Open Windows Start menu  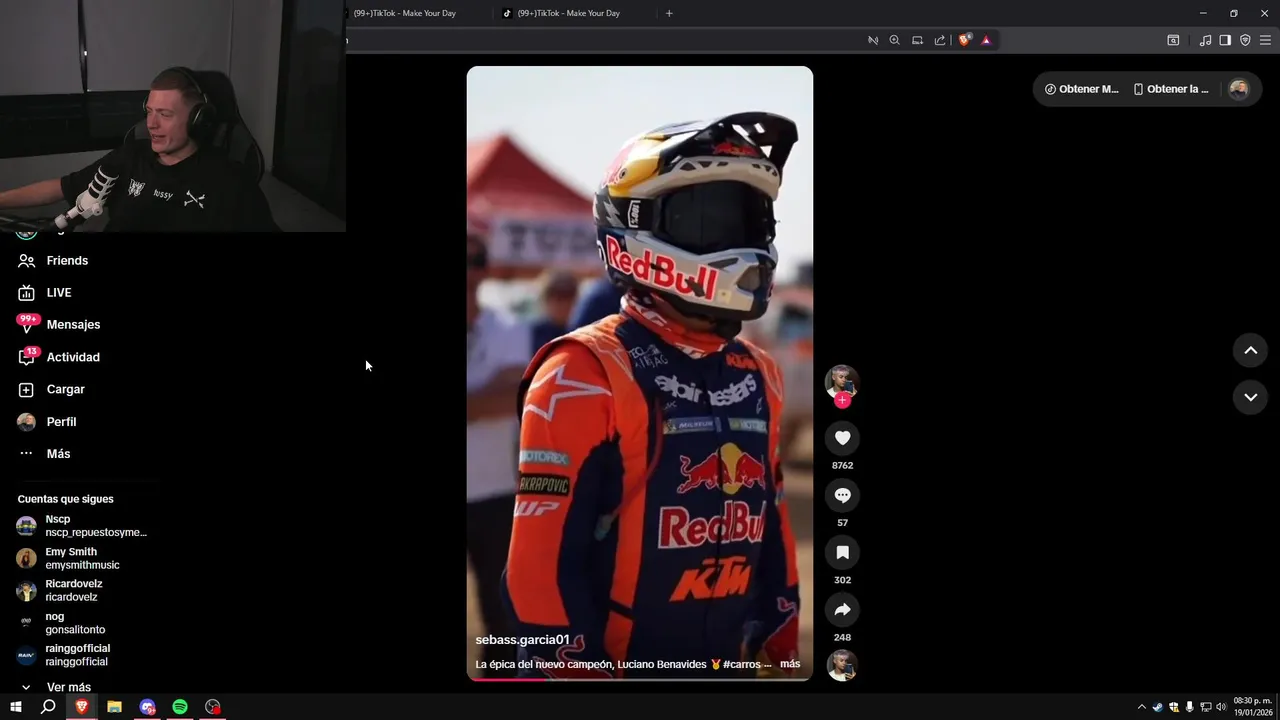[x=16, y=707]
